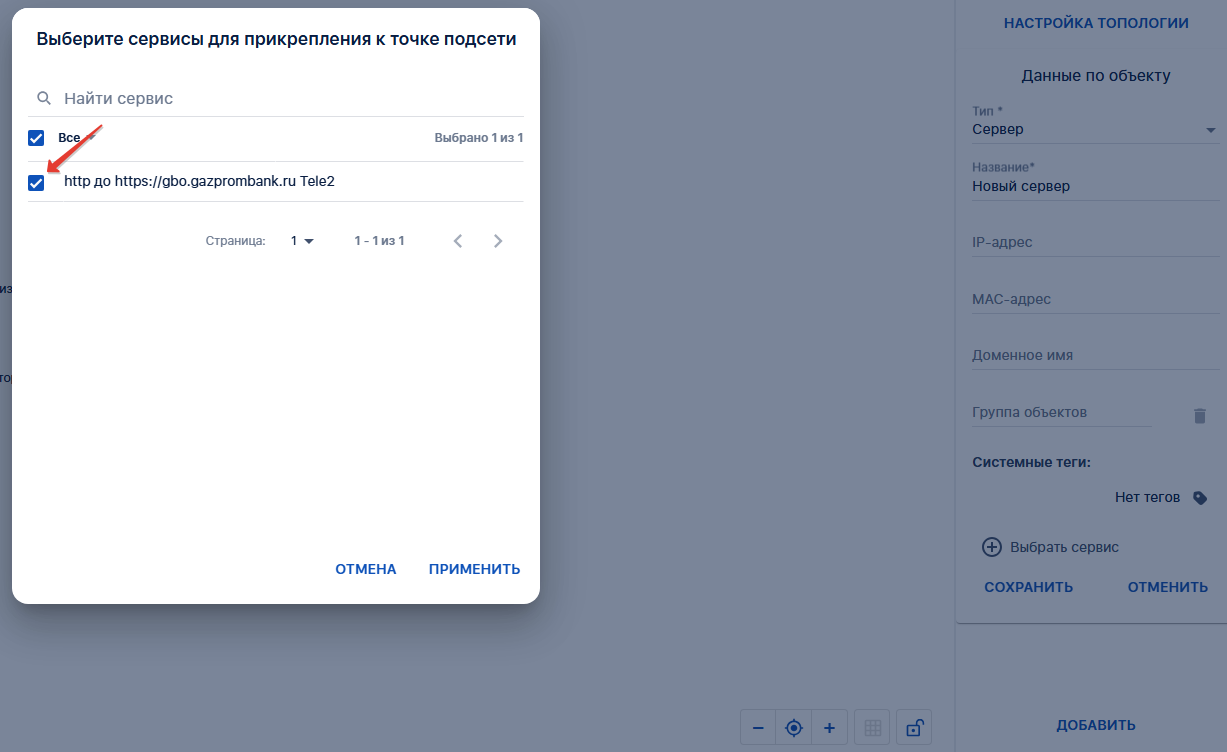Uncheck the gbo.gazprombank.ru Tele2 service checkbox
This screenshot has width=1227, height=752.
point(36,182)
